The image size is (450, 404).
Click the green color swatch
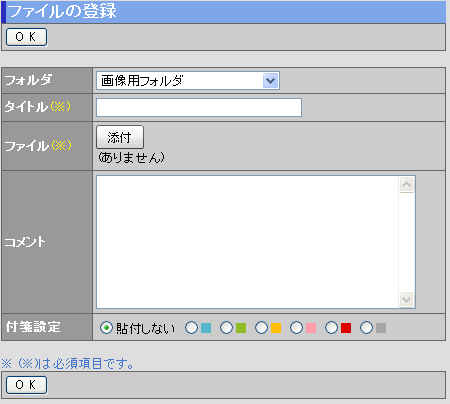(x=241, y=328)
